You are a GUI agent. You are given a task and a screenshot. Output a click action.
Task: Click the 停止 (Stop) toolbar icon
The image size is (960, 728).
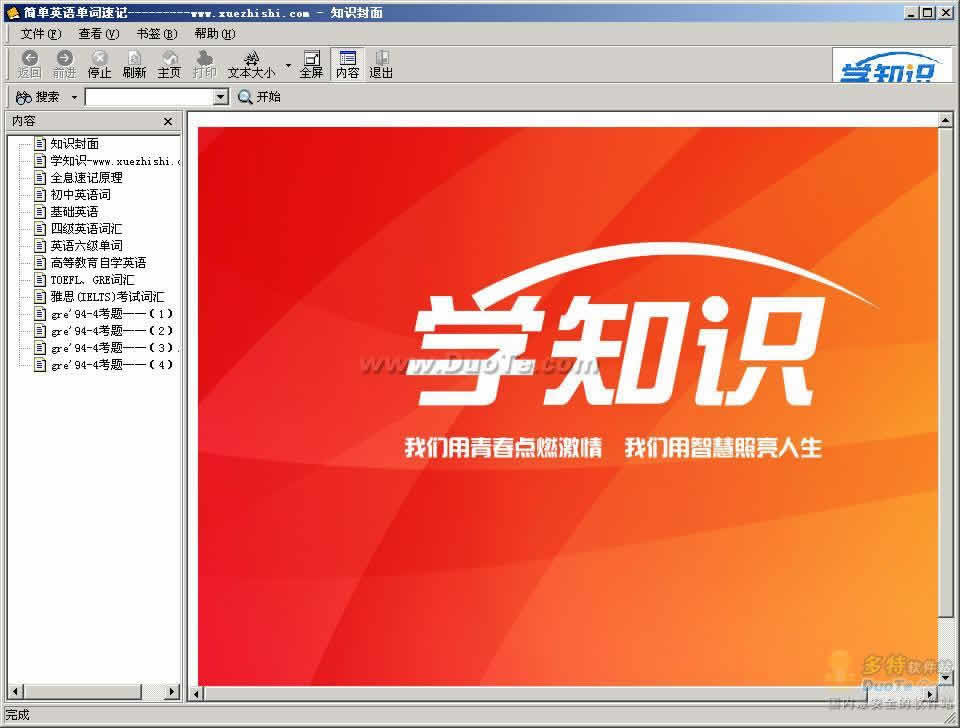click(99, 59)
